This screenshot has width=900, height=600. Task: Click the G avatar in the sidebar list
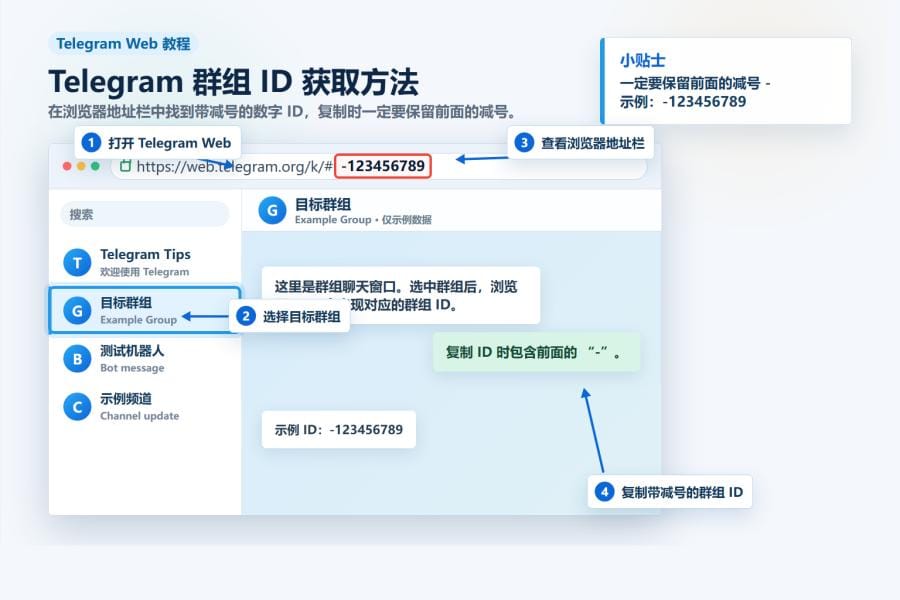(x=77, y=311)
